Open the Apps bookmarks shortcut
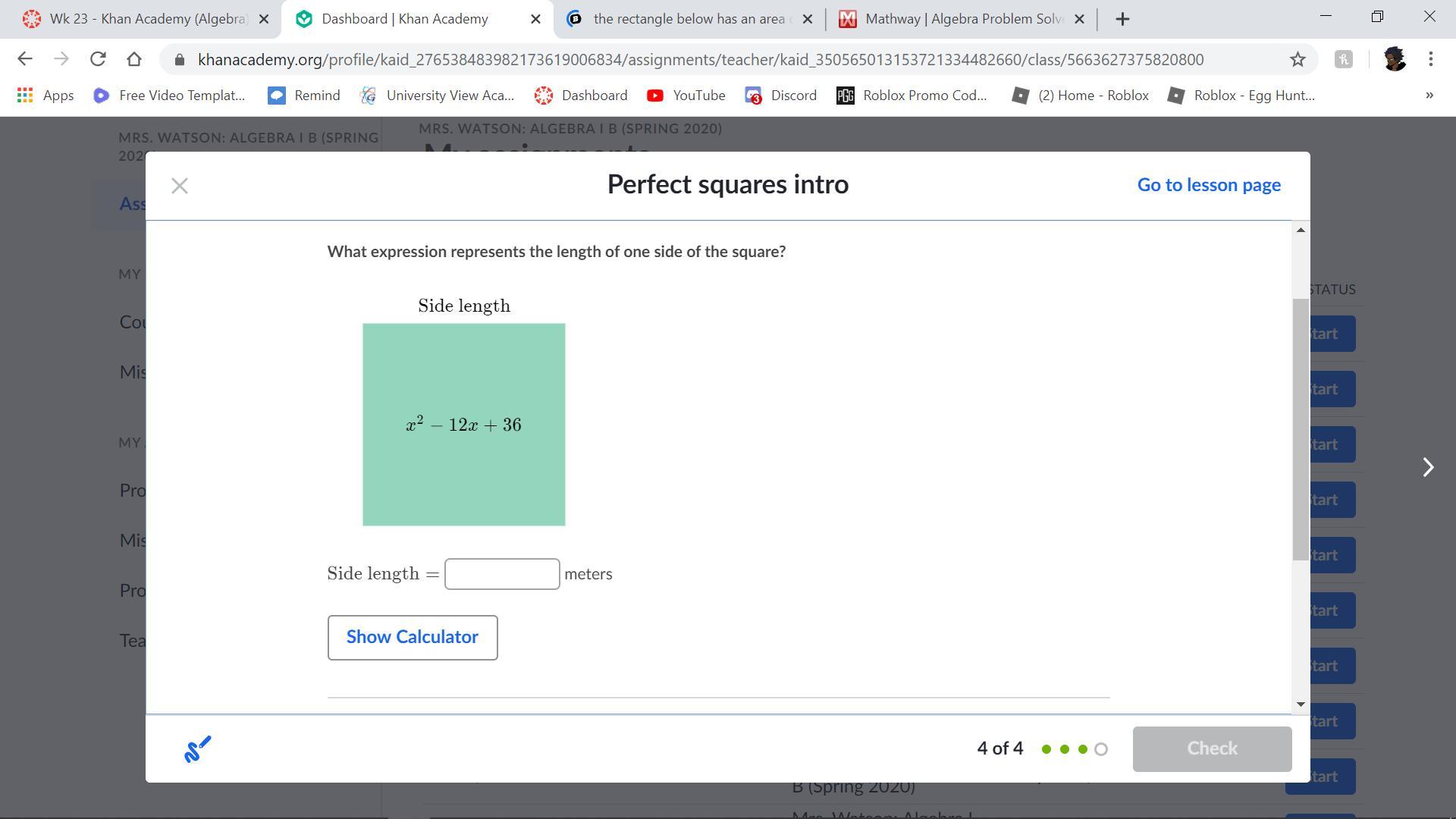 click(45, 96)
